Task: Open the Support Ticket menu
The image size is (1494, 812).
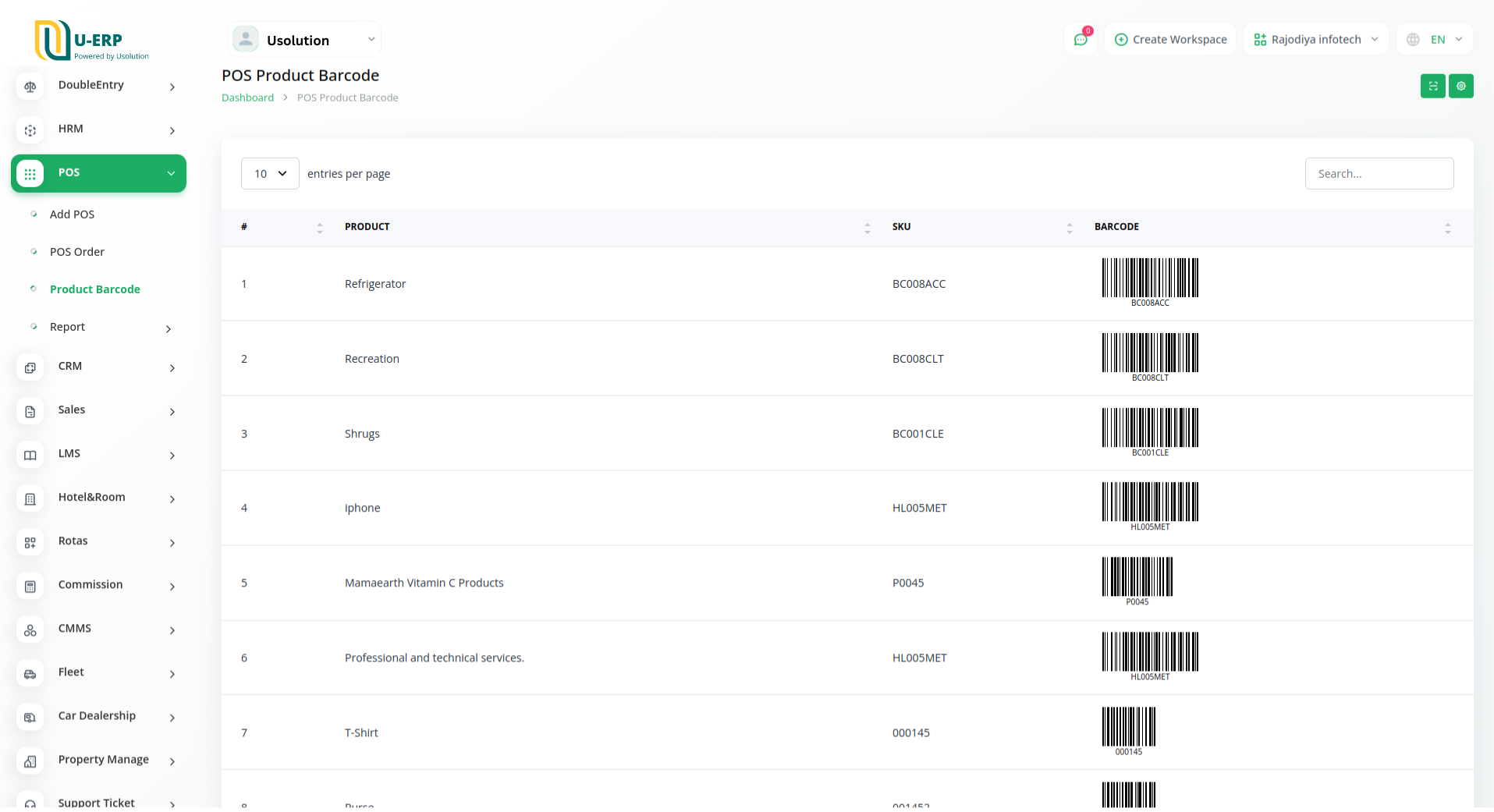Action: (x=97, y=802)
